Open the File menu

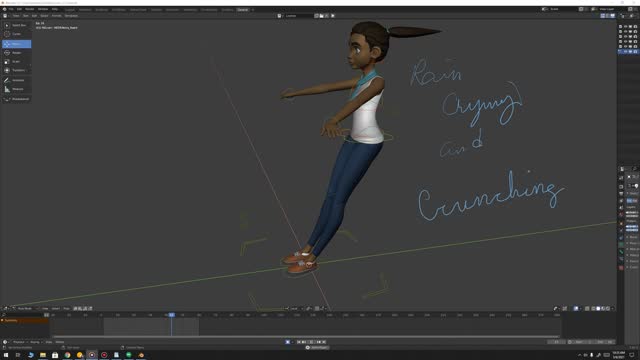(11, 9)
